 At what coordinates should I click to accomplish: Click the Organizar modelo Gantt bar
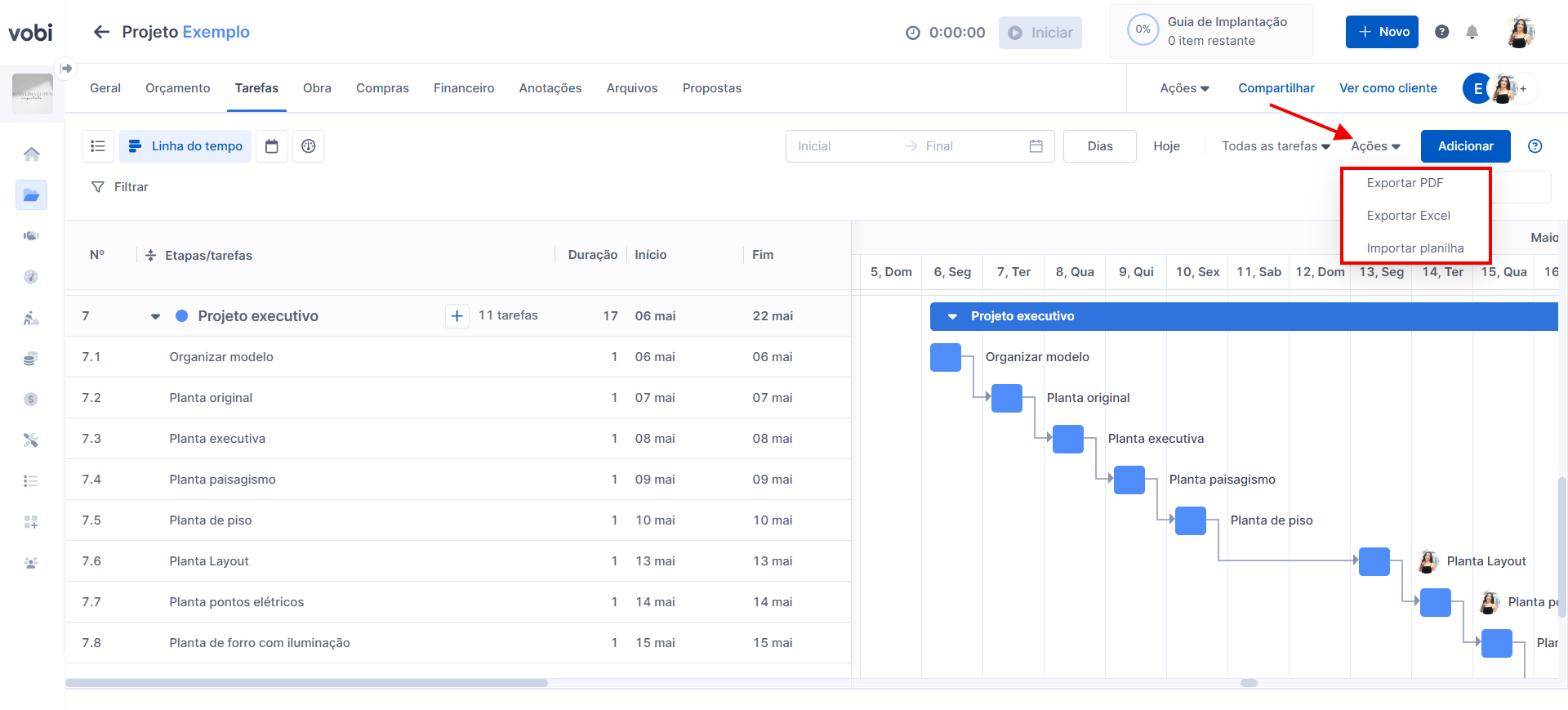[946, 357]
